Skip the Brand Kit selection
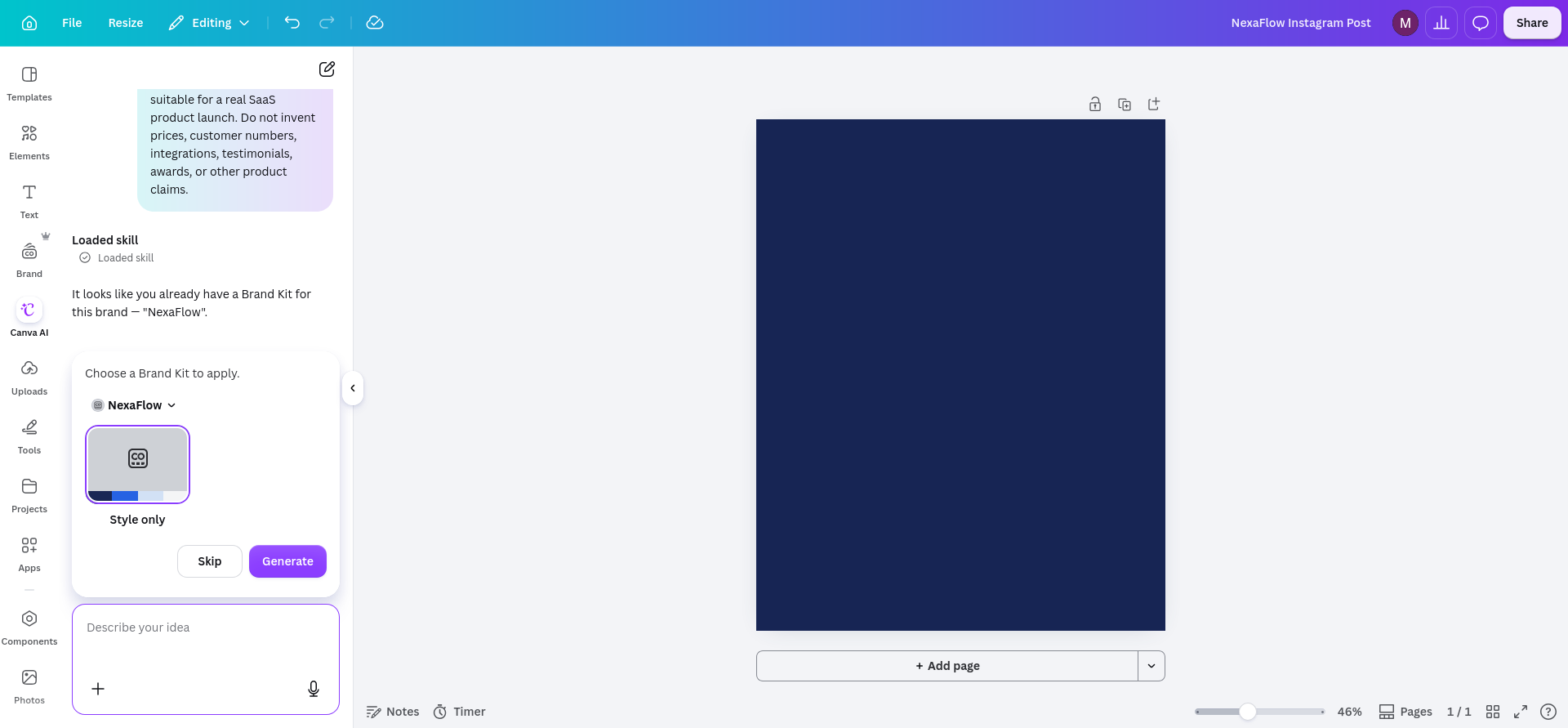Image resolution: width=1568 pixels, height=728 pixels. pyautogui.click(x=210, y=561)
